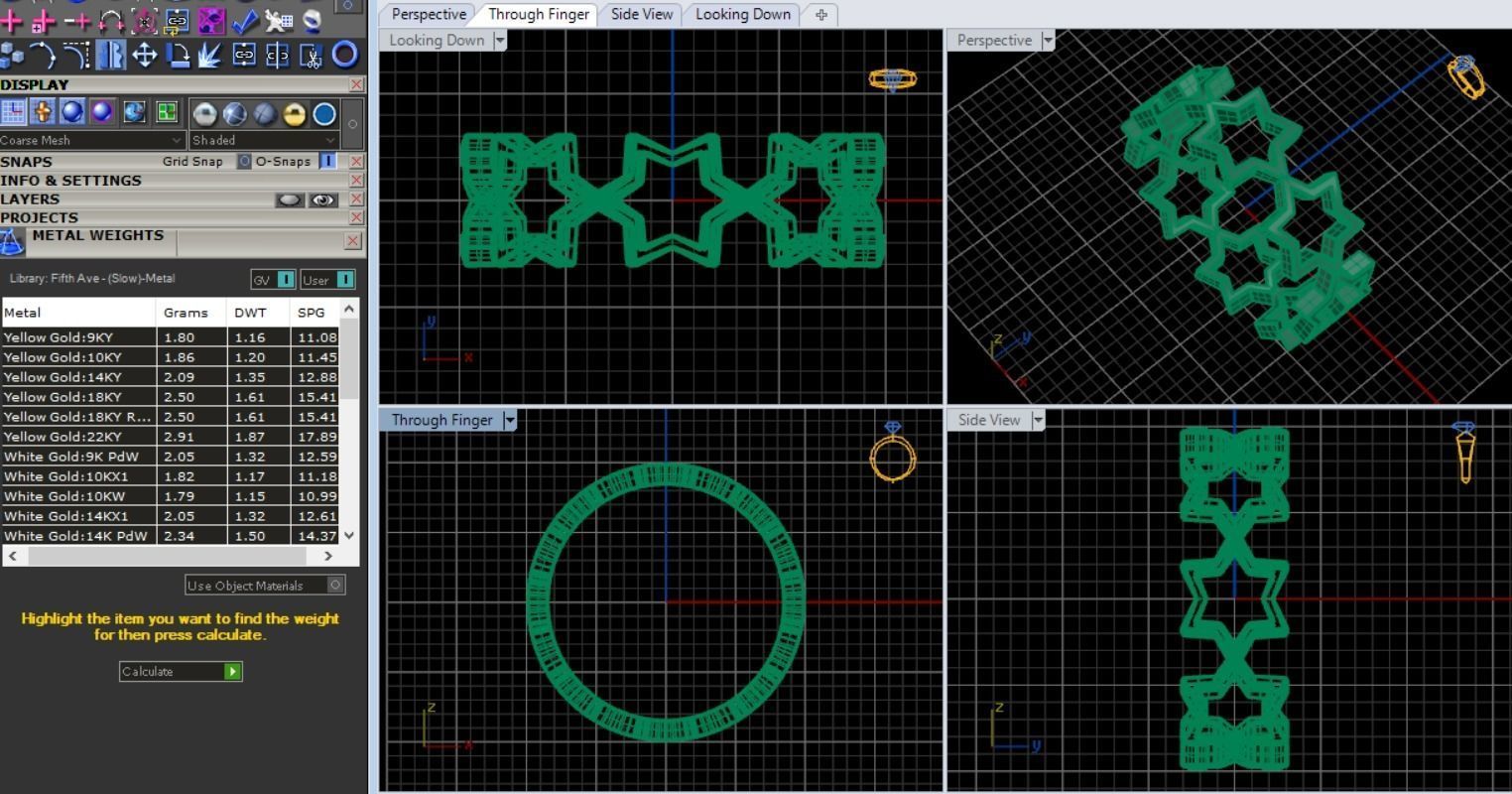Click the pink plus with small box icon
The image size is (1512, 794).
[x=44, y=20]
